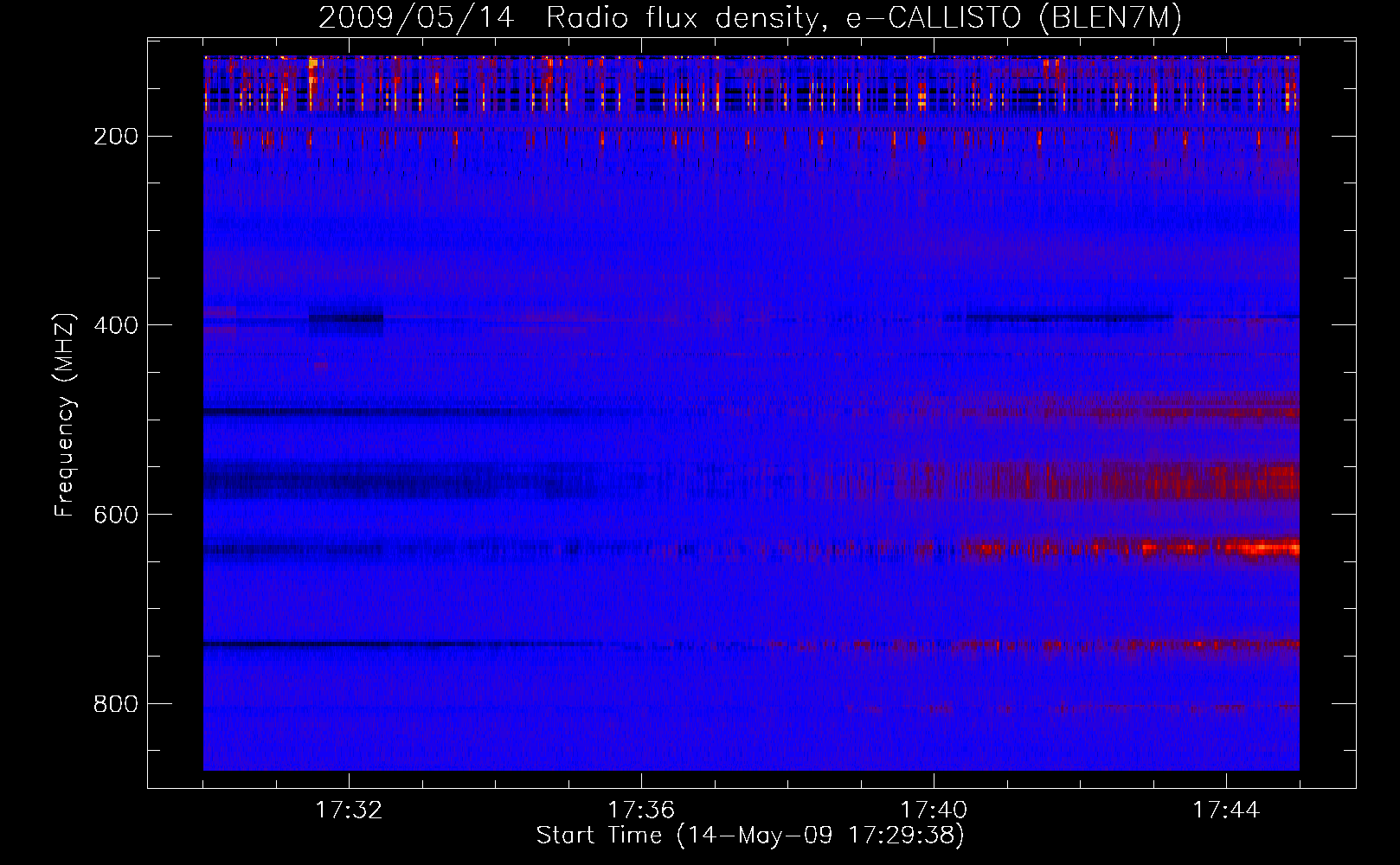Click the 200 frequency tick label

click(x=116, y=137)
